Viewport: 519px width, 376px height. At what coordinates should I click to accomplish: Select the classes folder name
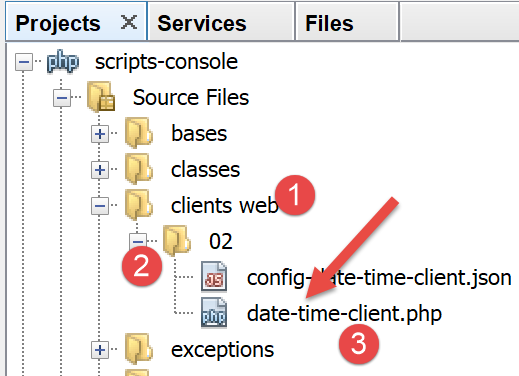(205, 170)
